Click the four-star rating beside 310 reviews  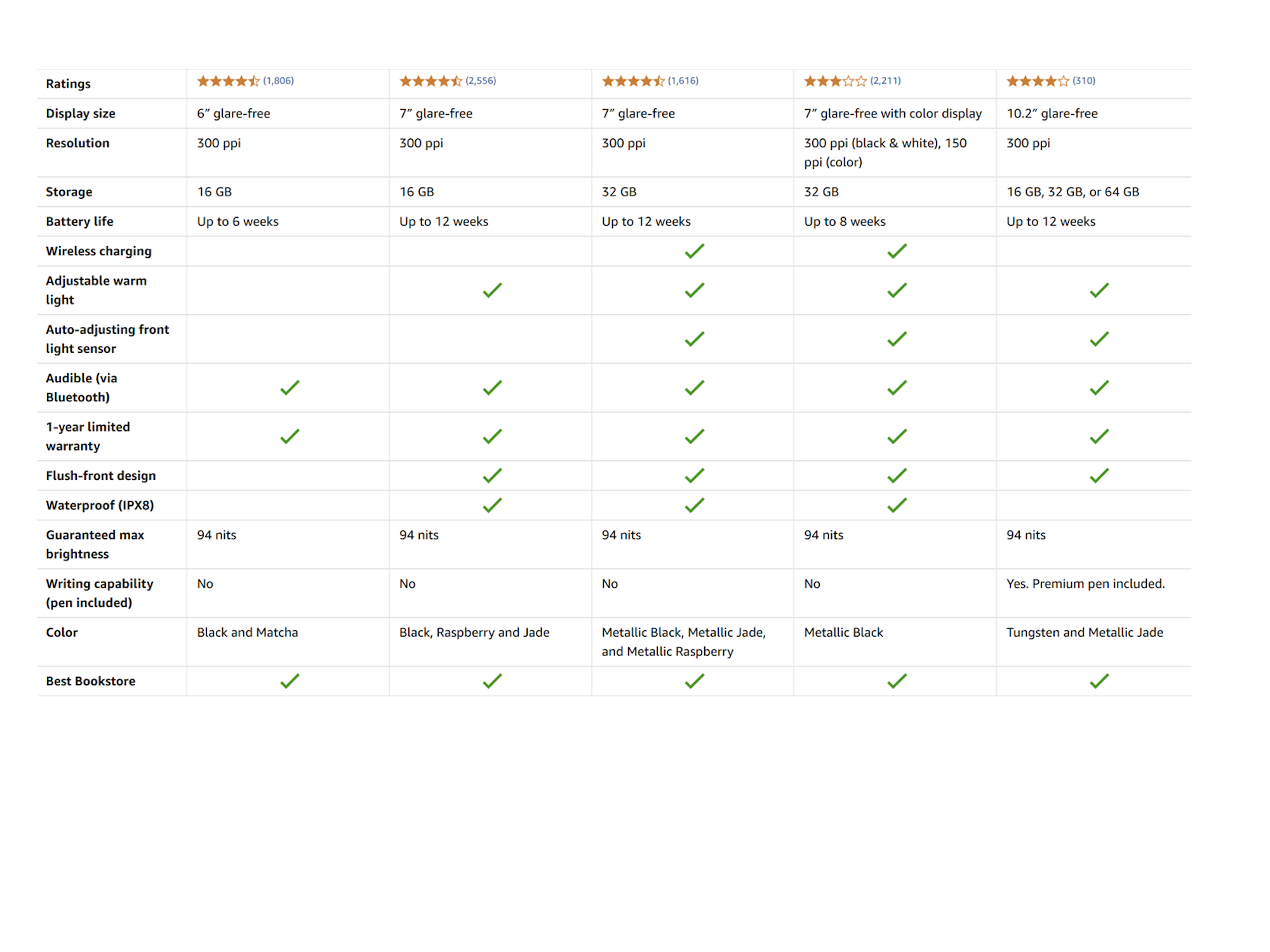(x=1038, y=81)
